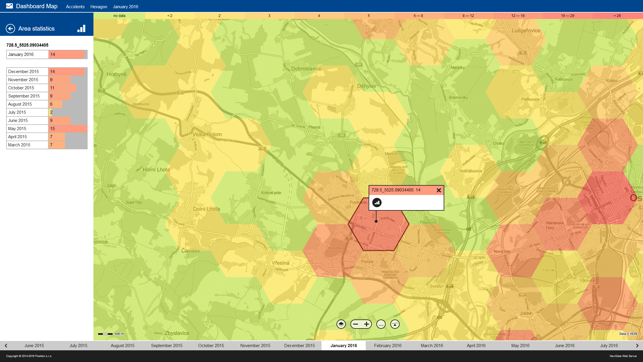643x362 pixels.
Task: Zoom in the map with the plus button
Action: (367, 324)
